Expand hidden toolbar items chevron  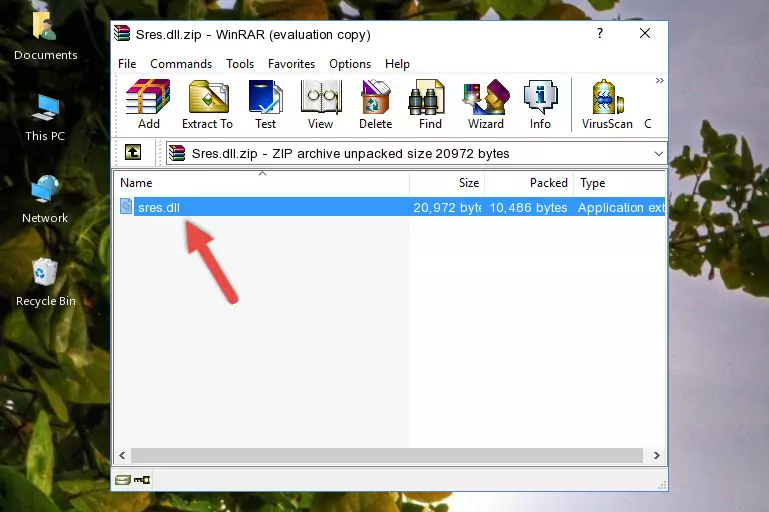660,80
